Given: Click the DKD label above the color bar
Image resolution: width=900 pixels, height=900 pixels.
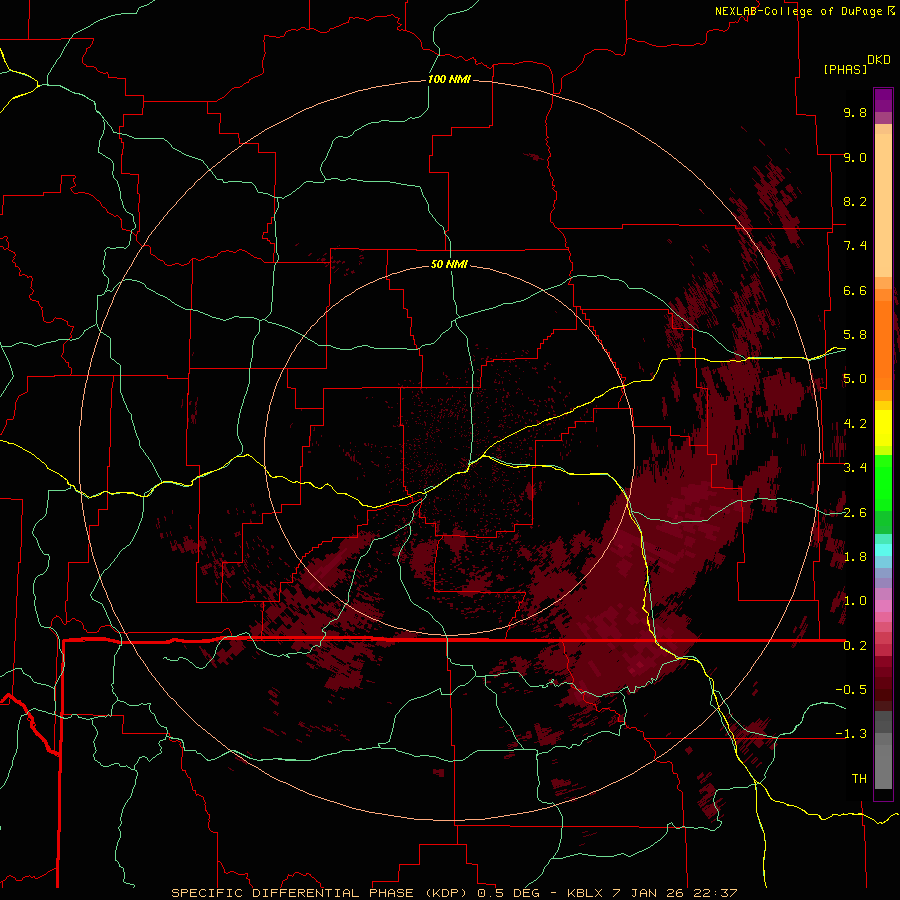Looking at the screenshot, I should (879, 60).
